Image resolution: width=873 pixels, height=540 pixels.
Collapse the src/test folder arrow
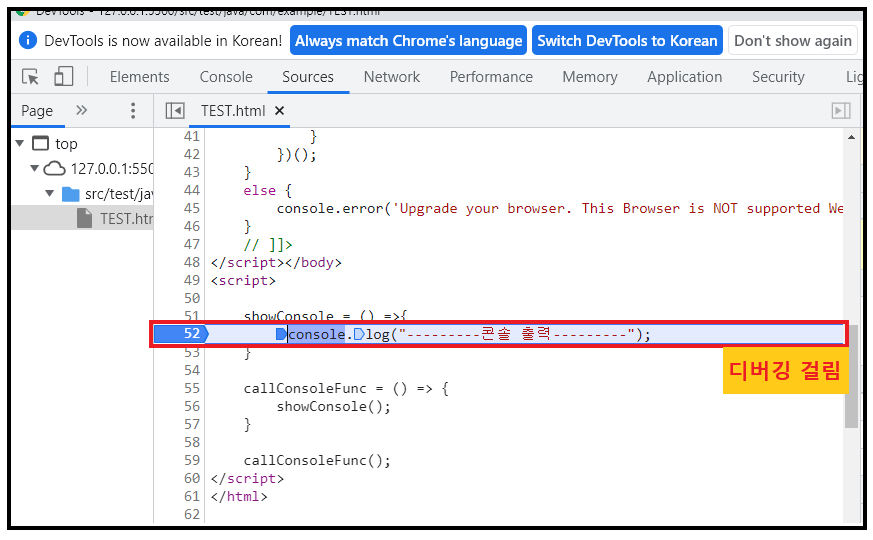tap(50, 193)
